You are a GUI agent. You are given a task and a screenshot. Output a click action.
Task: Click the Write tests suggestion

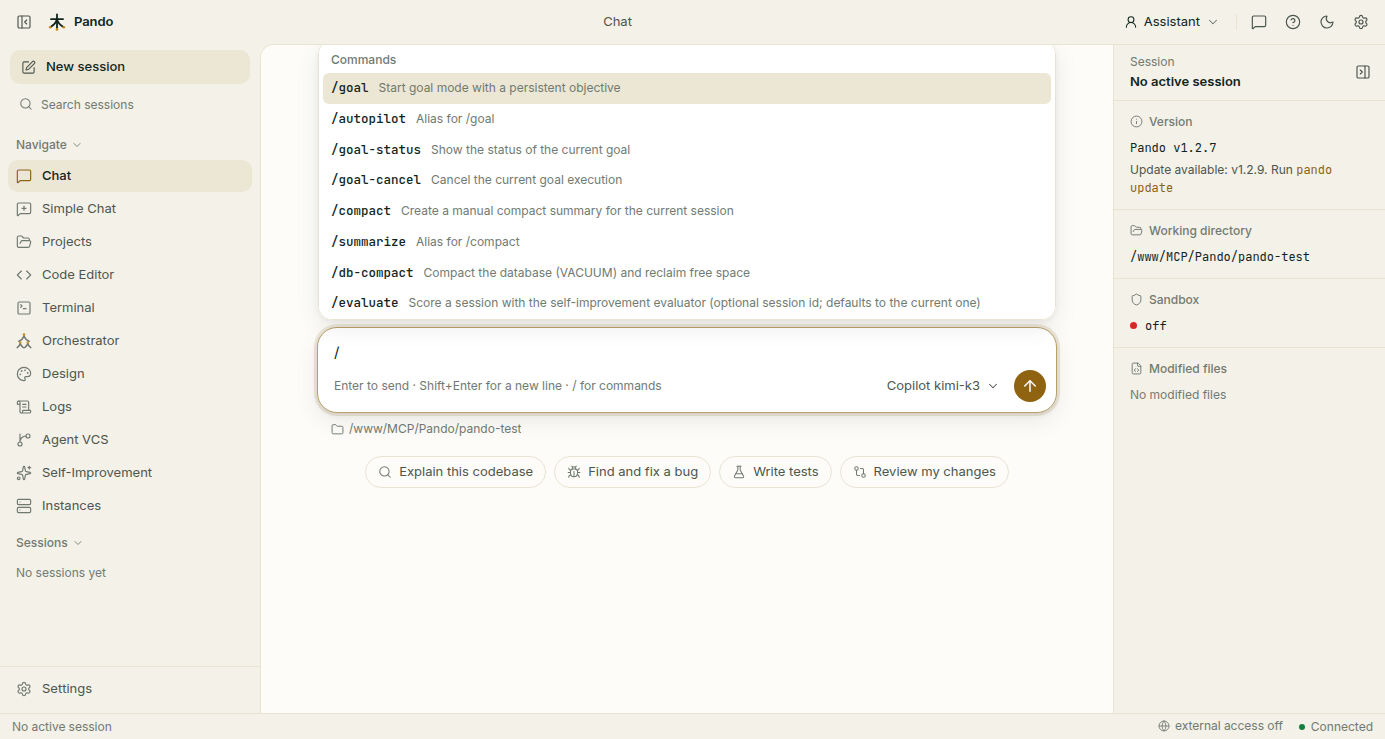(775, 472)
